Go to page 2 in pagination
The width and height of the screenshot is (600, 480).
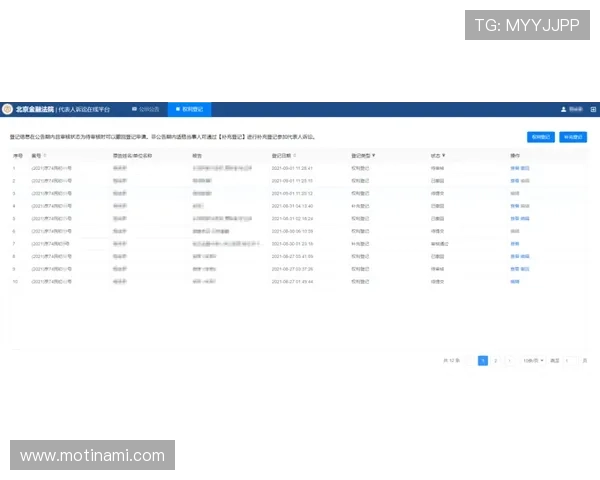pyautogui.click(x=496, y=360)
